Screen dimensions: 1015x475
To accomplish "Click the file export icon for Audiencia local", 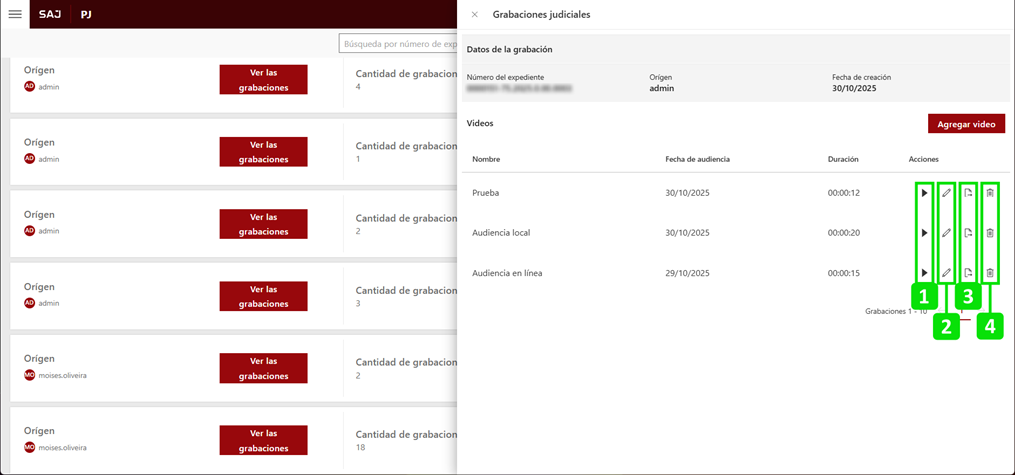I will (968, 233).
